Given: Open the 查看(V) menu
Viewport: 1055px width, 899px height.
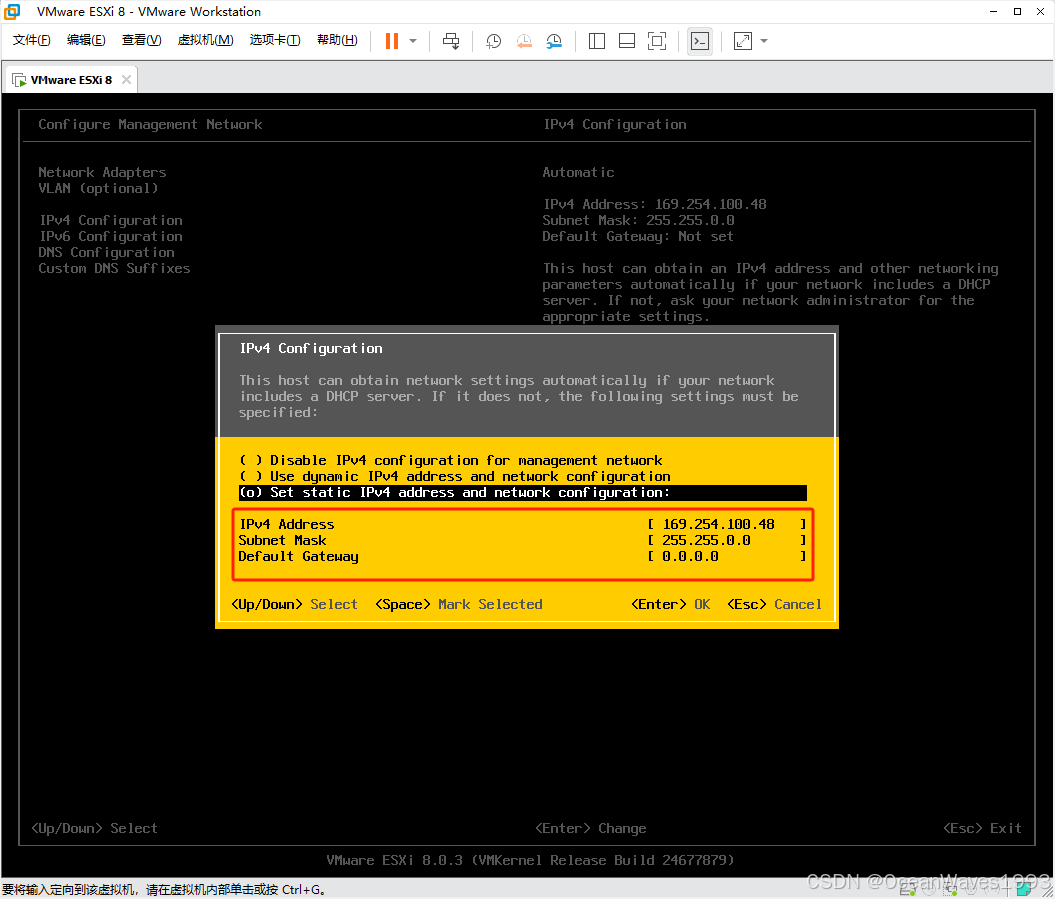Looking at the screenshot, I should coord(141,40).
